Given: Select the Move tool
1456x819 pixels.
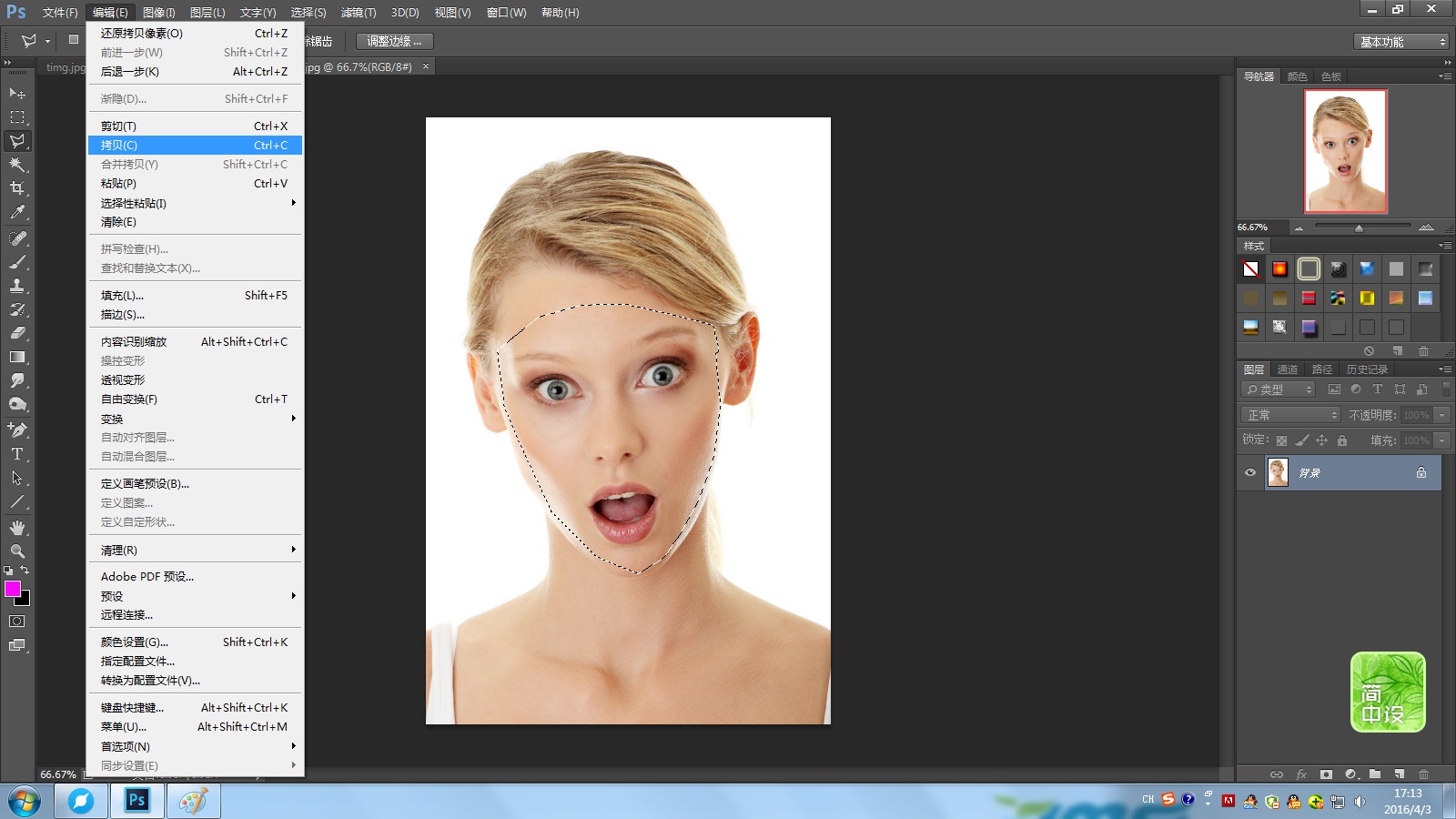Looking at the screenshot, I should click(x=17, y=93).
